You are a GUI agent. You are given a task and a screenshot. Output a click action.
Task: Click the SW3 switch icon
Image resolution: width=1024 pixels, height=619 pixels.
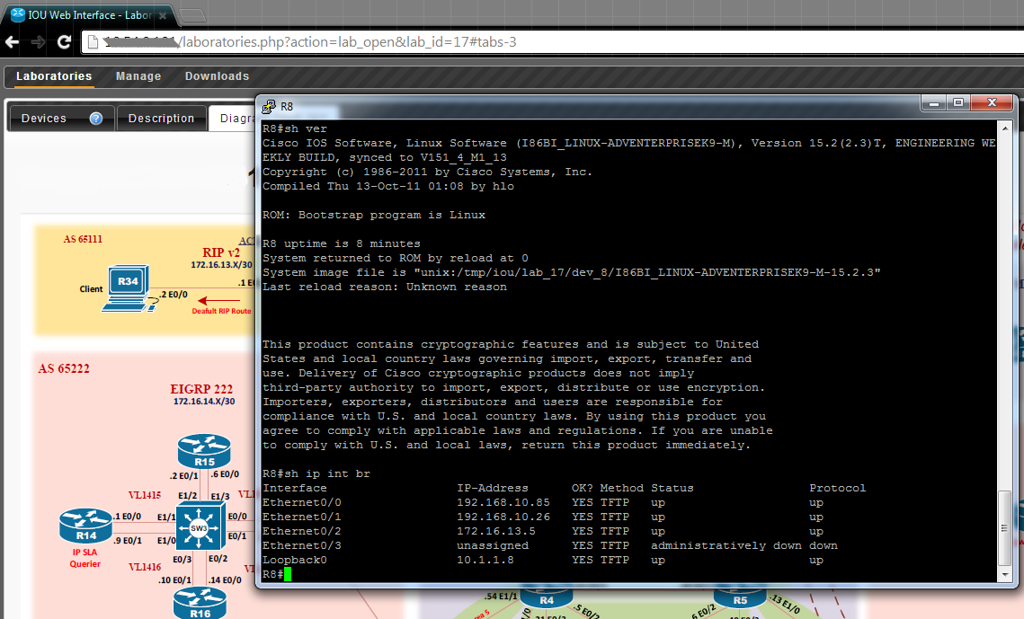point(200,528)
